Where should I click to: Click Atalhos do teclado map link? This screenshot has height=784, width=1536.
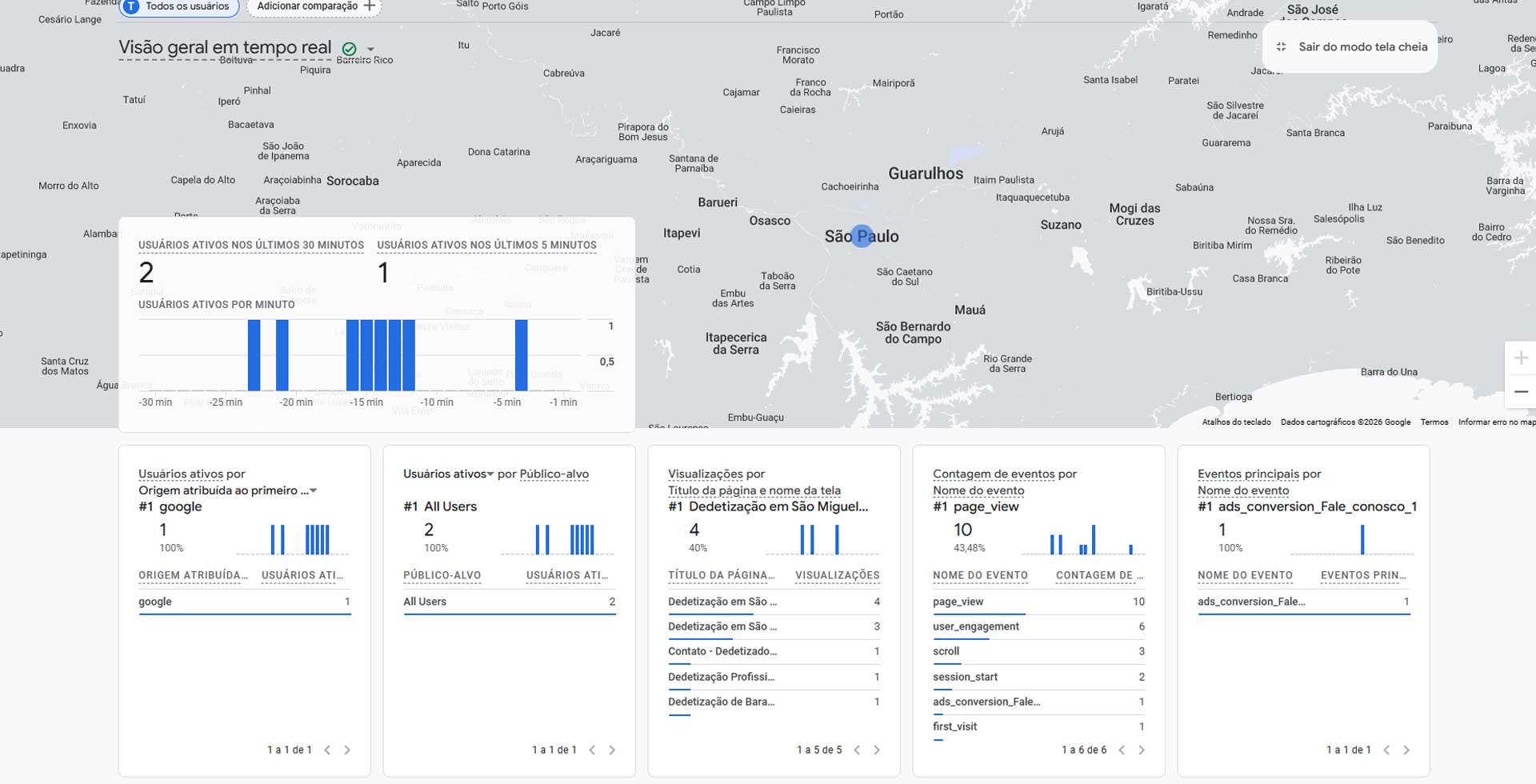[1236, 422]
